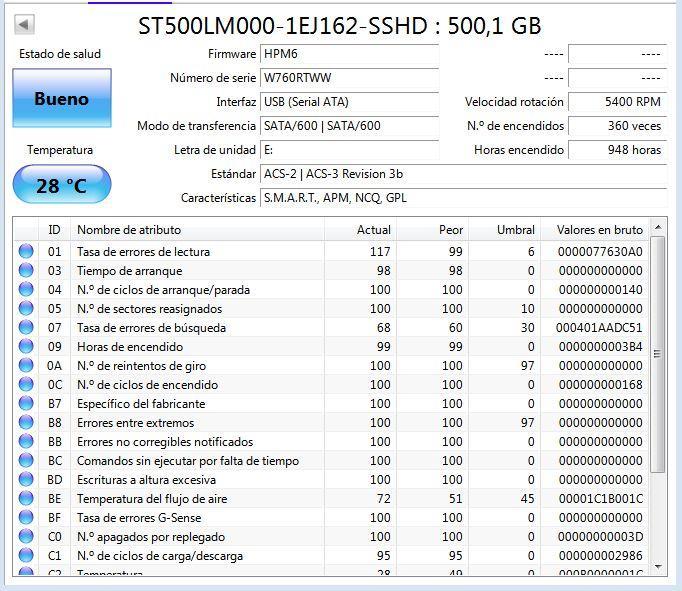Image resolution: width=682 pixels, height=591 pixels.
Task: Sort by the ID column header
Action: pos(54,229)
